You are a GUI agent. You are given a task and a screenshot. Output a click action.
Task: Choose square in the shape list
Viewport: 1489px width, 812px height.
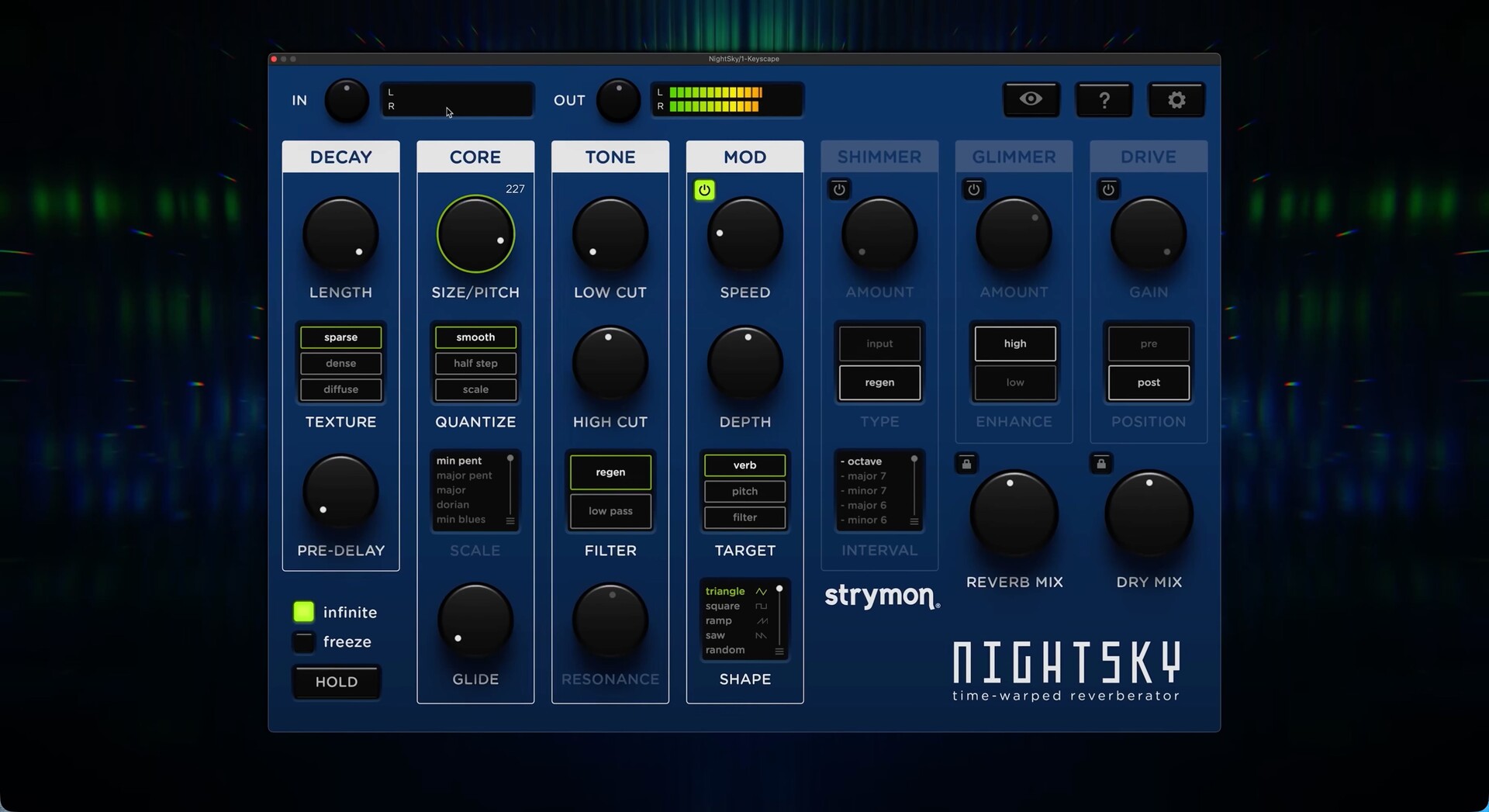pos(723,606)
